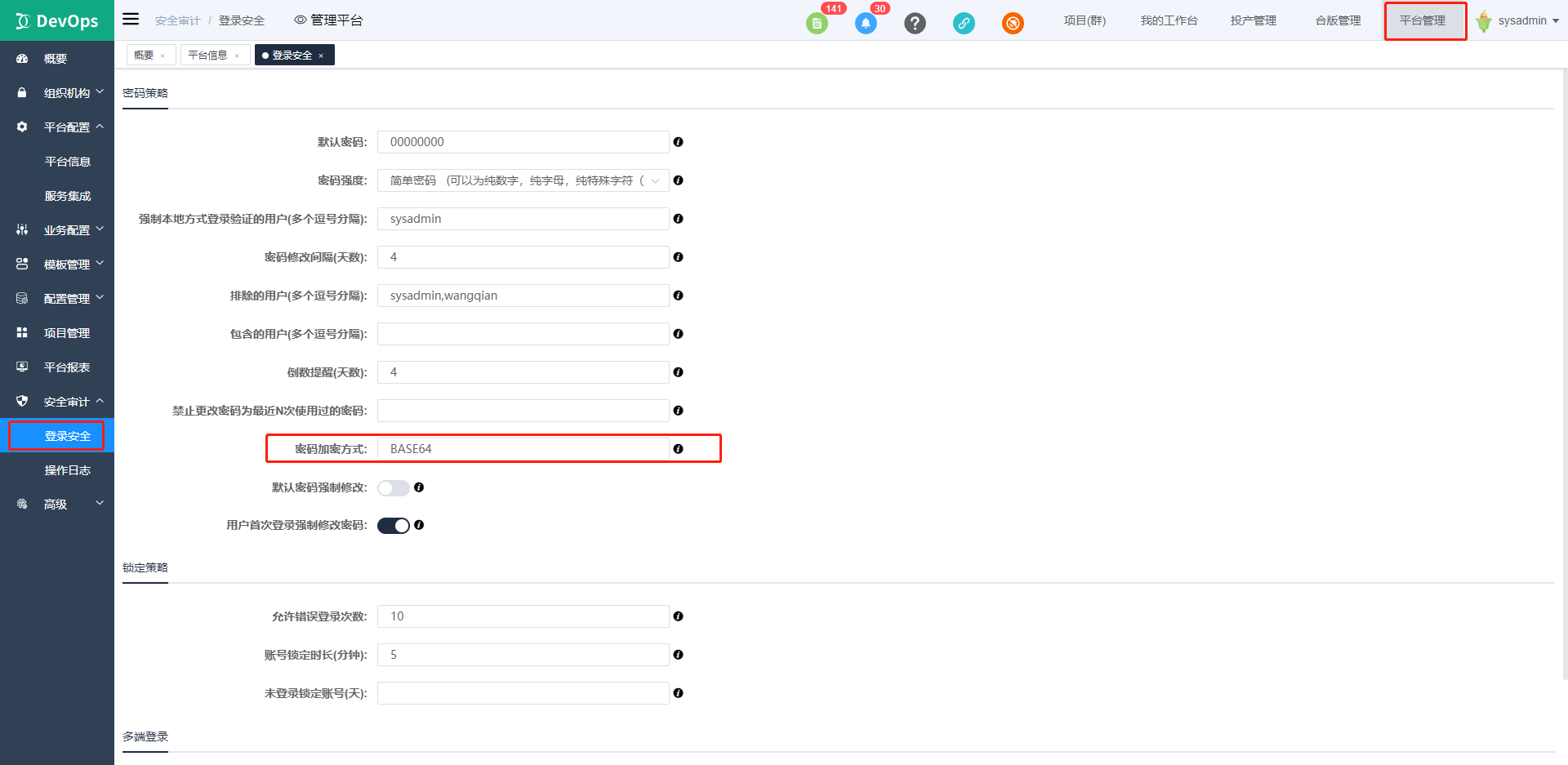Close the 概要 tab
The image size is (1568, 765).
point(163,56)
